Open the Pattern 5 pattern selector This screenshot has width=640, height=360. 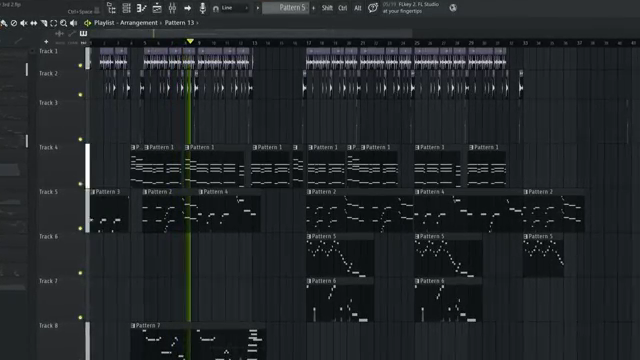pos(286,8)
